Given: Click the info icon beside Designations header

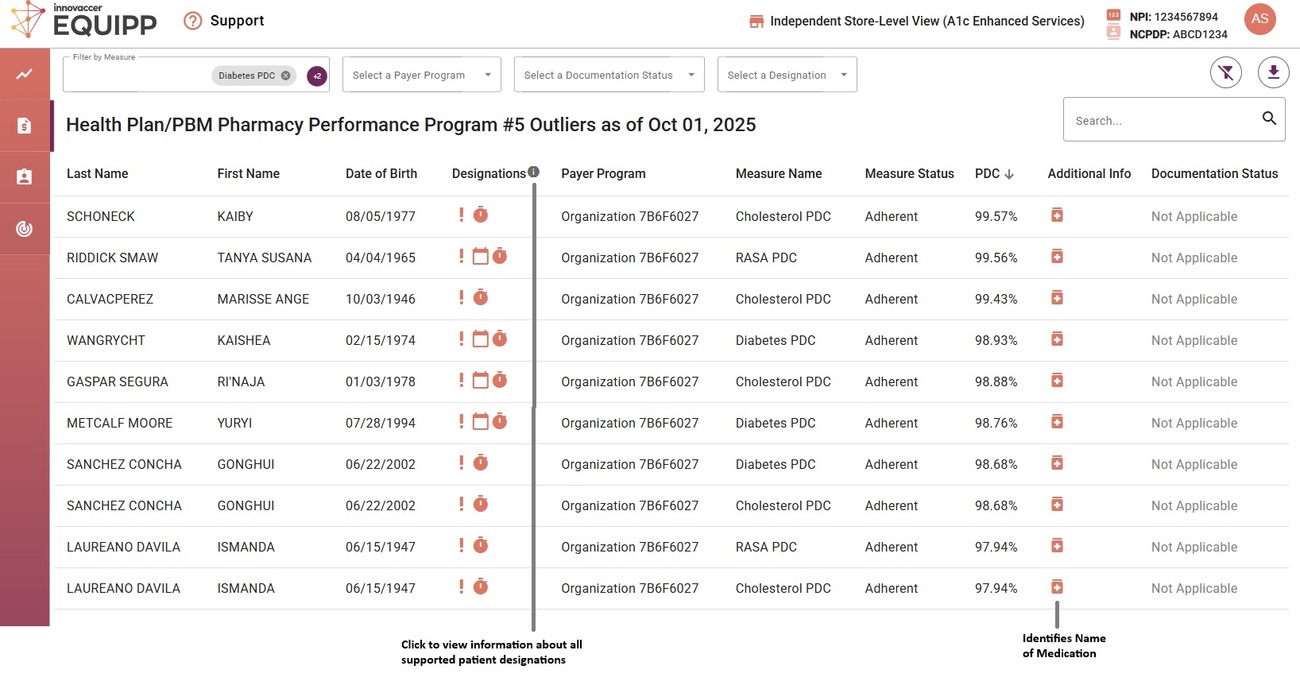Looking at the screenshot, I should [x=533, y=171].
